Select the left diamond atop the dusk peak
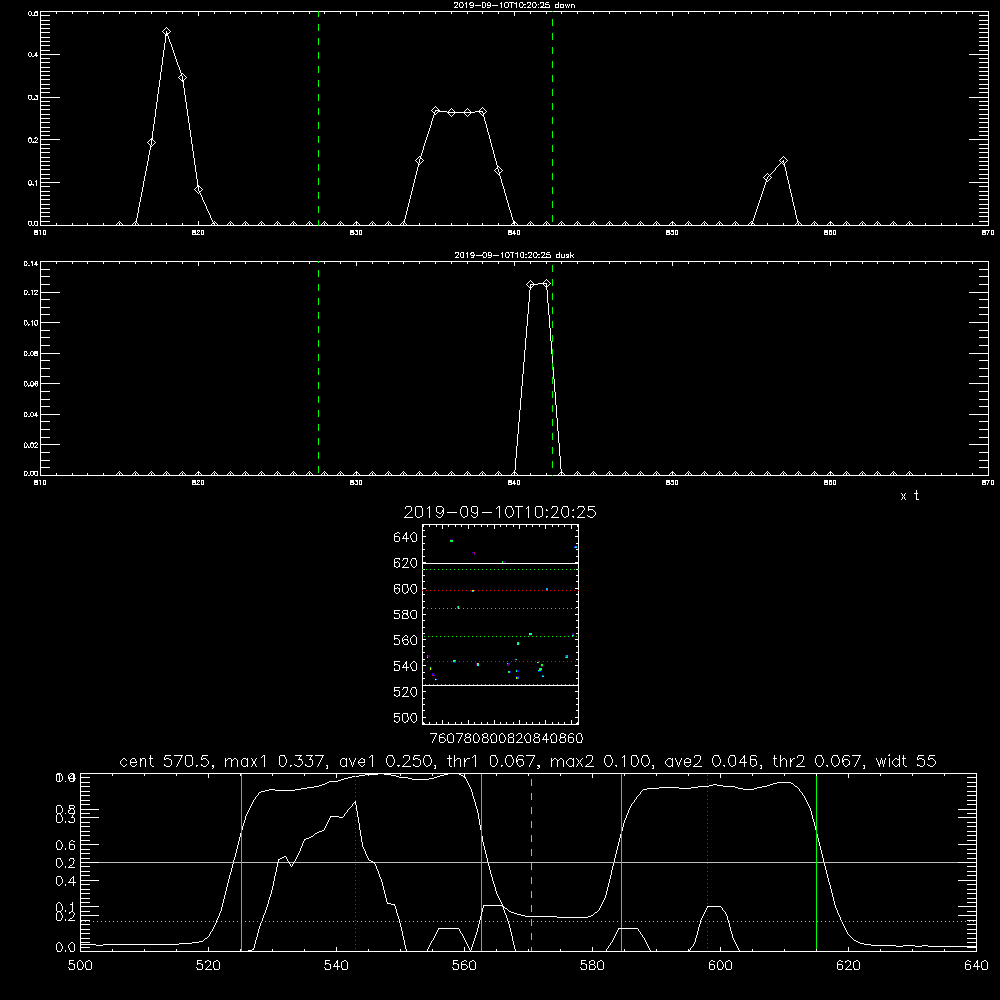Screen dimensions: 1000x1000 click(x=531, y=284)
